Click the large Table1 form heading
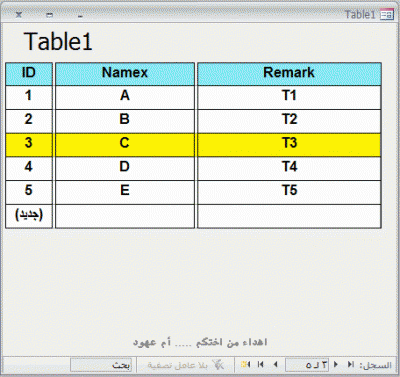Image resolution: width=400 pixels, height=377 pixels. coord(58,42)
